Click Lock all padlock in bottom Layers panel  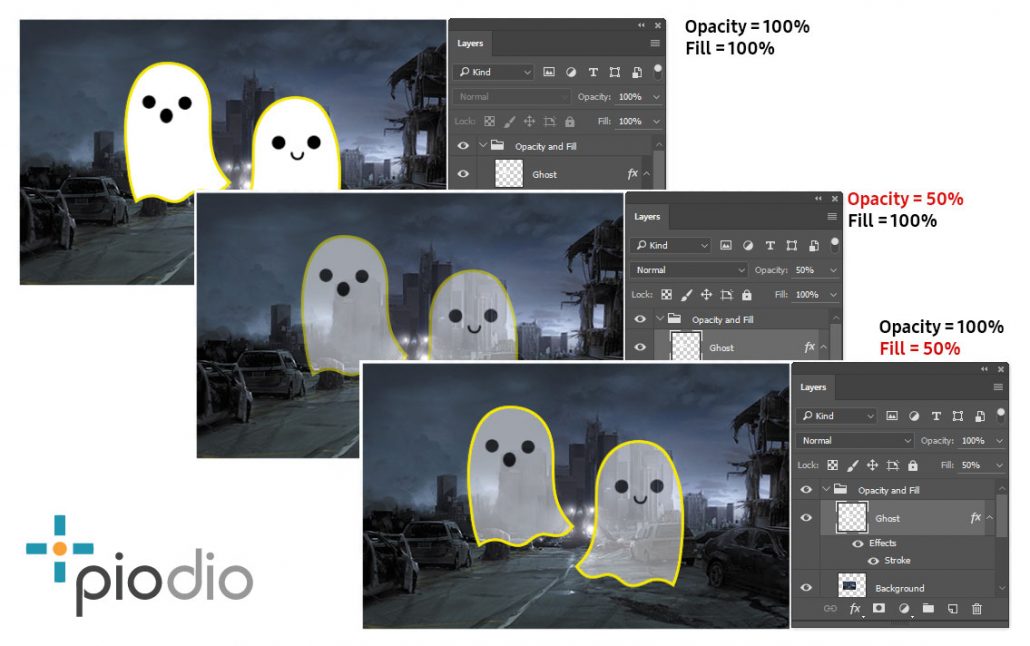click(912, 465)
